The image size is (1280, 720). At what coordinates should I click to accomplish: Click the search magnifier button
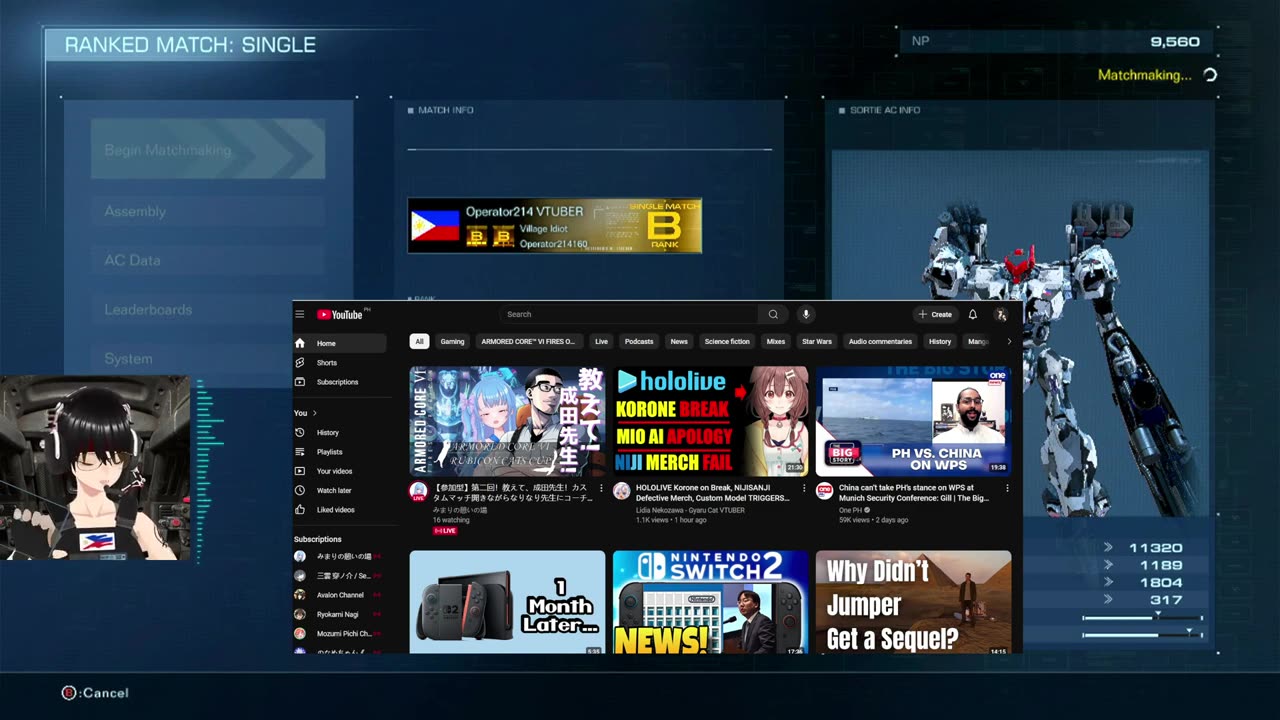(x=773, y=314)
